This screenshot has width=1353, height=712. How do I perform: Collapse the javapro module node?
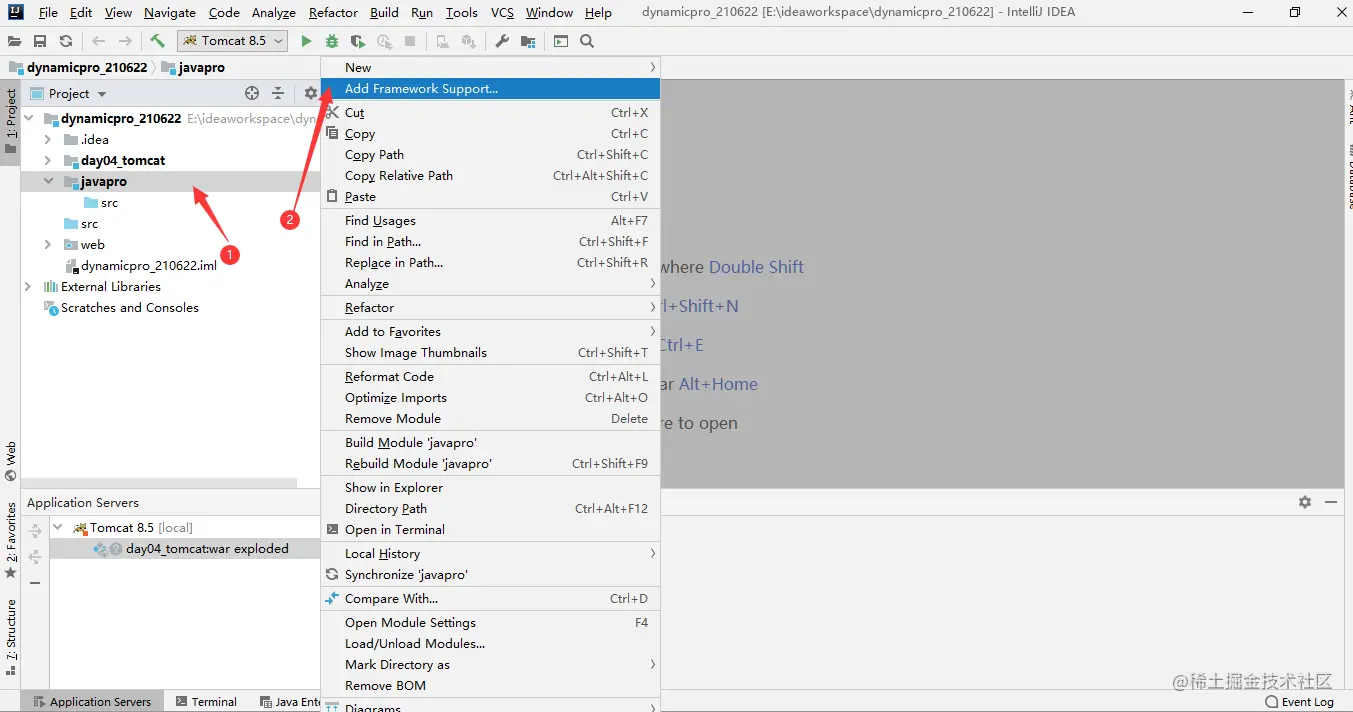[x=47, y=182]
